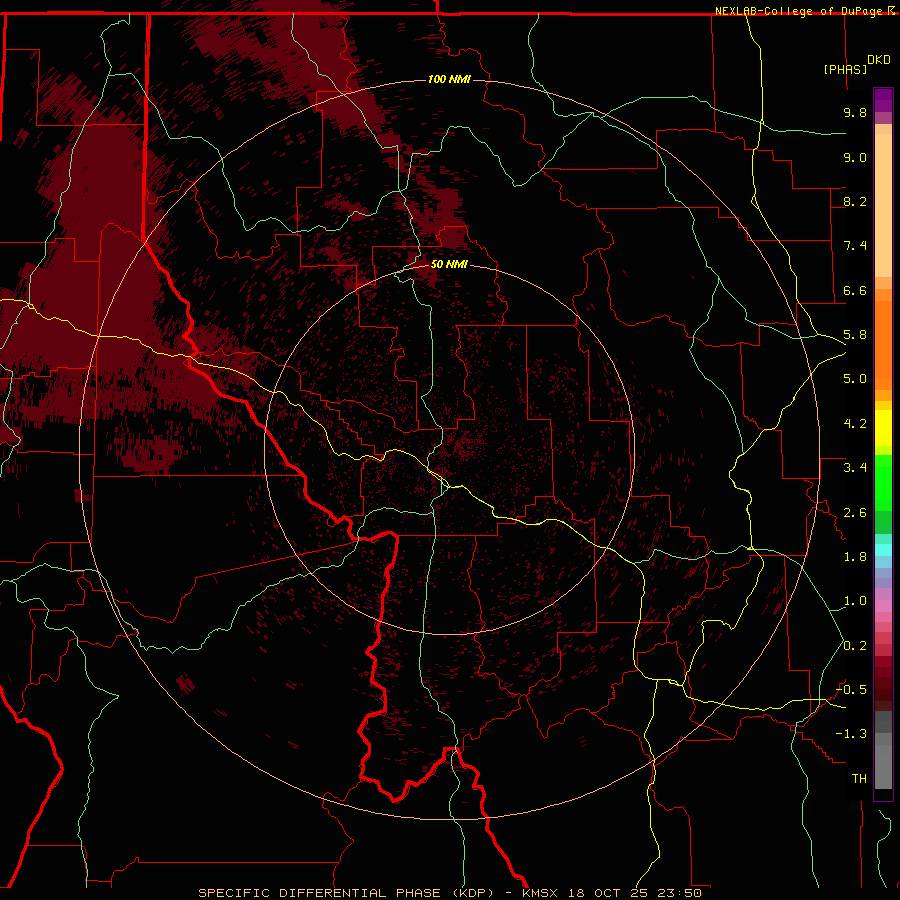Click the 5.0 legend value
This screenshot has width=900, height=900.
(855, 379)
